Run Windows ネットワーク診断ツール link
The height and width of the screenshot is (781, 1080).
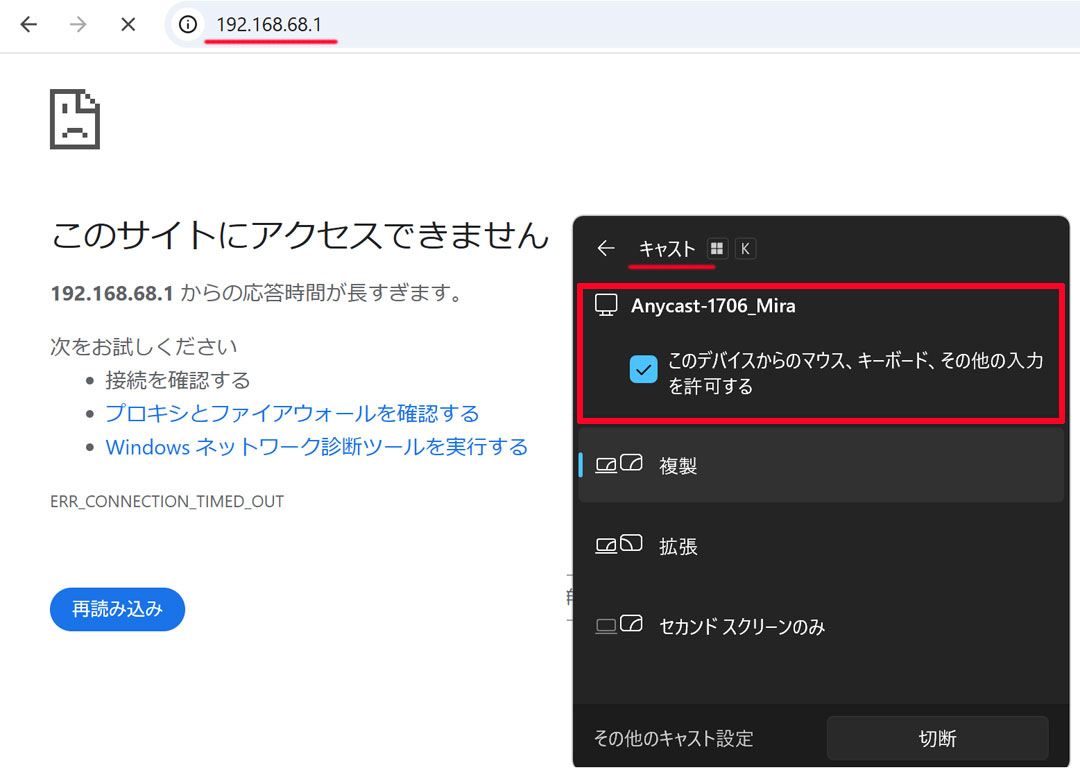click(316, 447)
